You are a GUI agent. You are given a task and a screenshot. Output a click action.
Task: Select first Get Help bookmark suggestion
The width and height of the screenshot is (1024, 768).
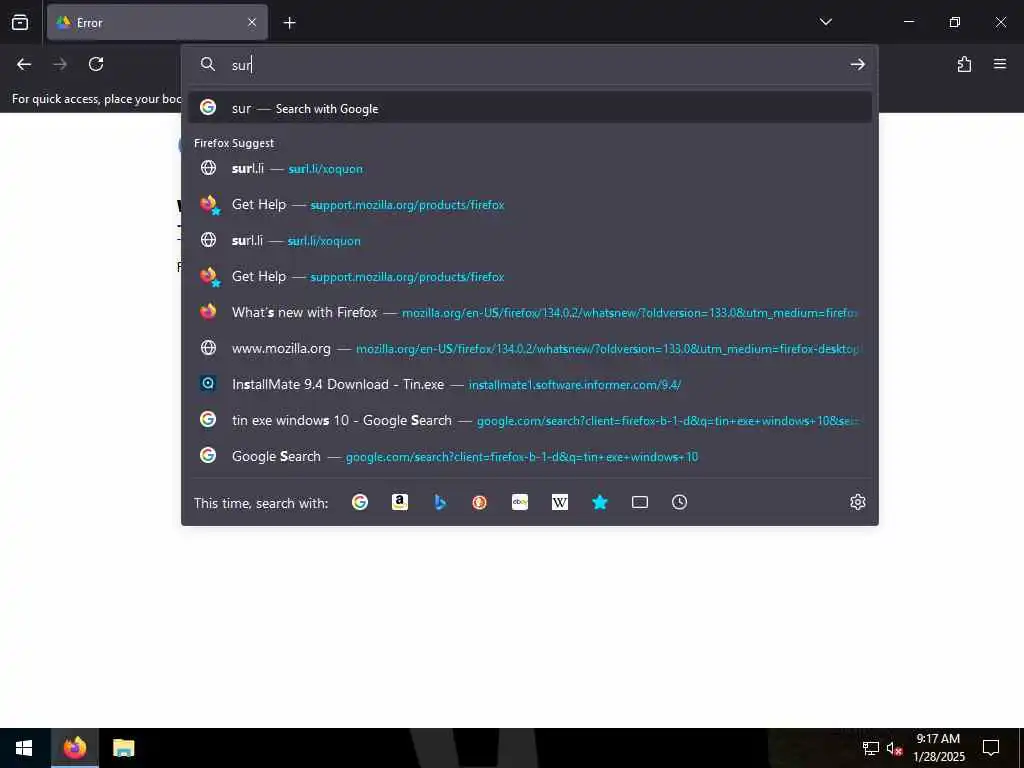pos(530,204)
